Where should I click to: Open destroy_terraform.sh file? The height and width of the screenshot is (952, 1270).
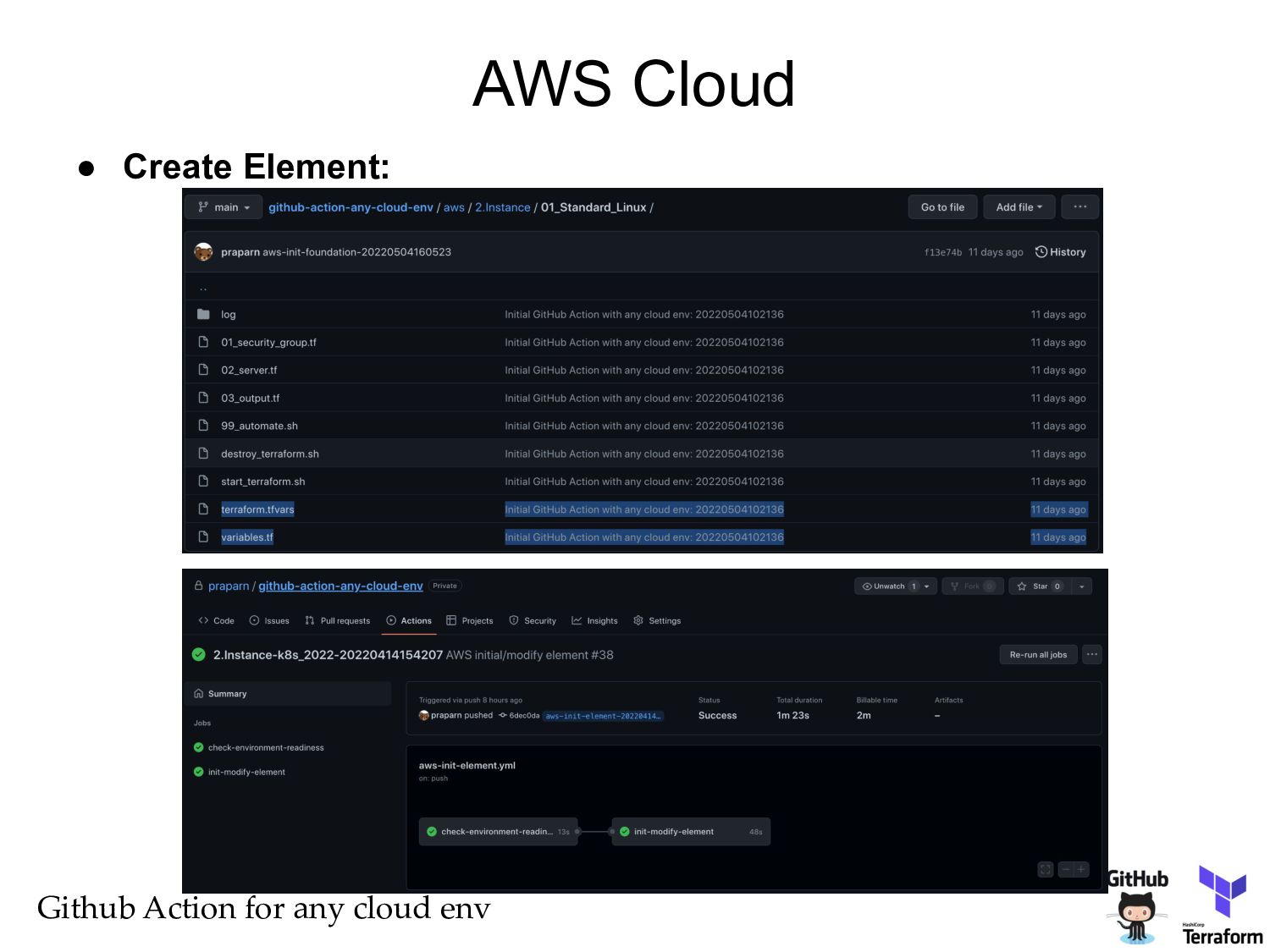click(270, 454)
